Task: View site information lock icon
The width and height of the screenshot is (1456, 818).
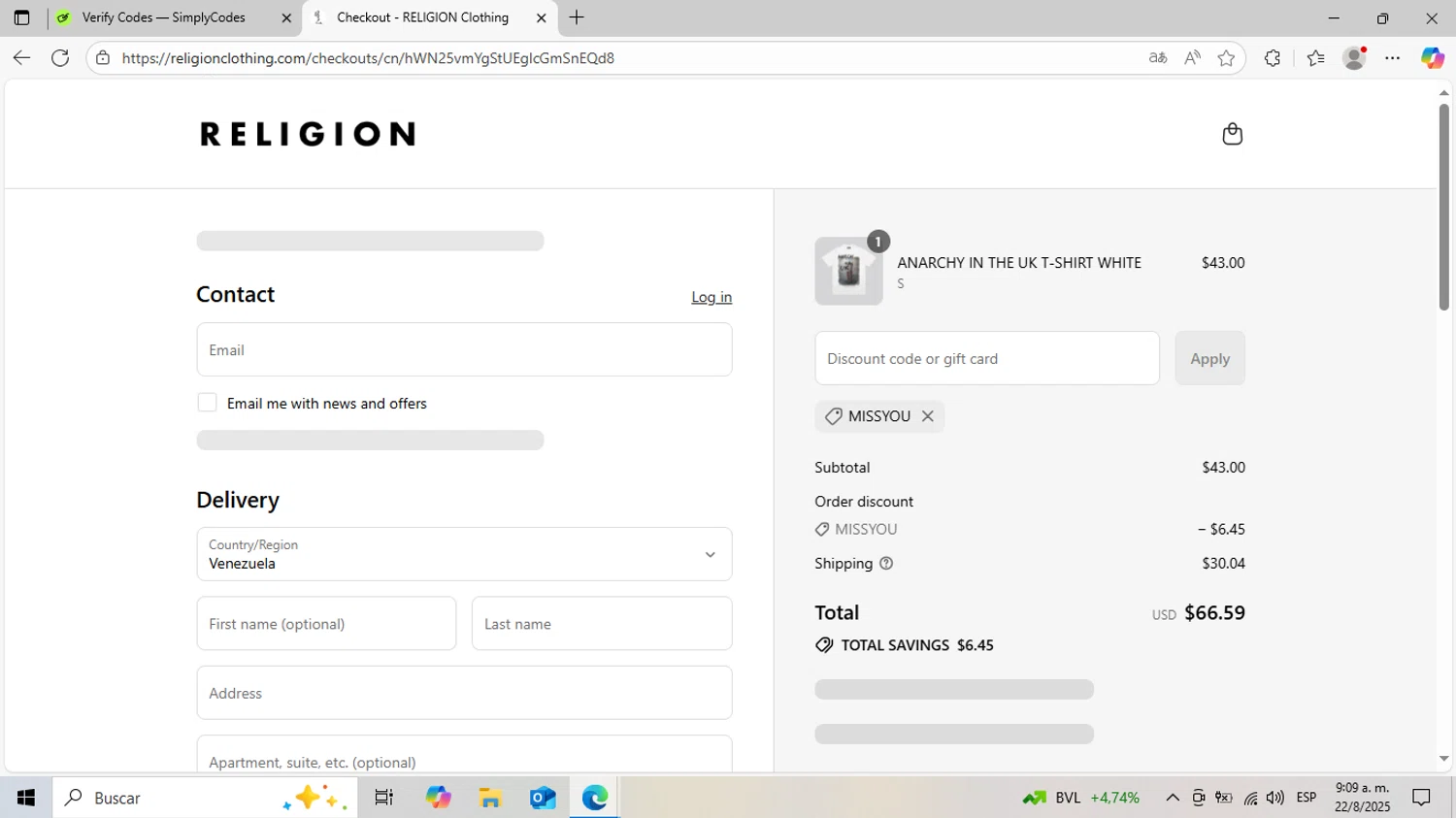Action: (103, 58)
